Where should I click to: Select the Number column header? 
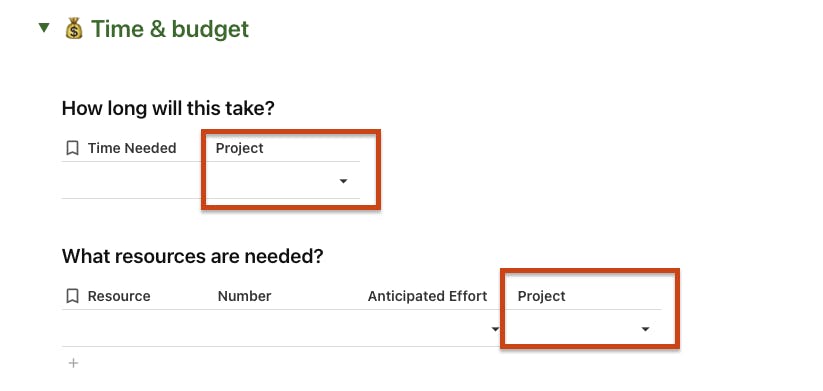click(x=245, y=297)
